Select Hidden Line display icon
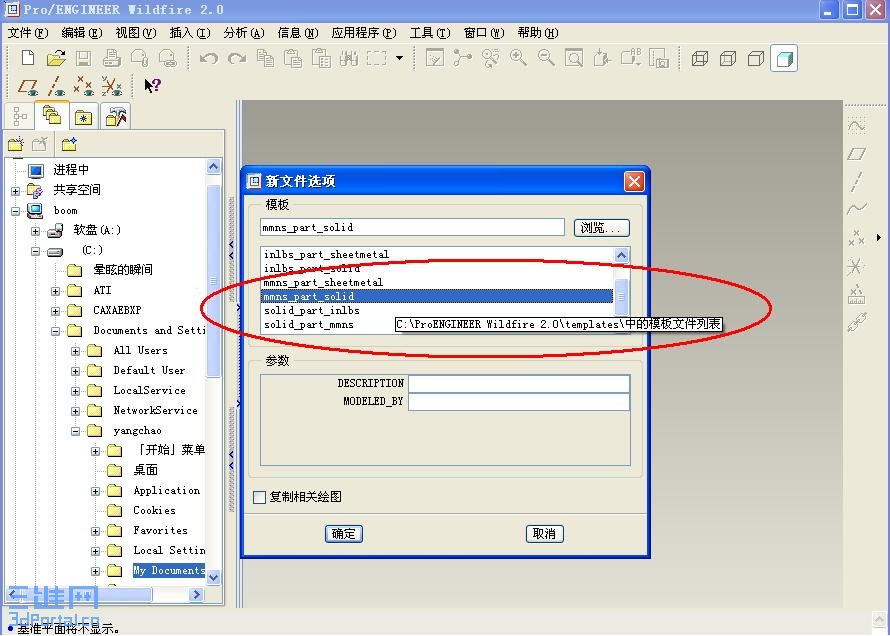890x636 pixels. tap(728, 58)
